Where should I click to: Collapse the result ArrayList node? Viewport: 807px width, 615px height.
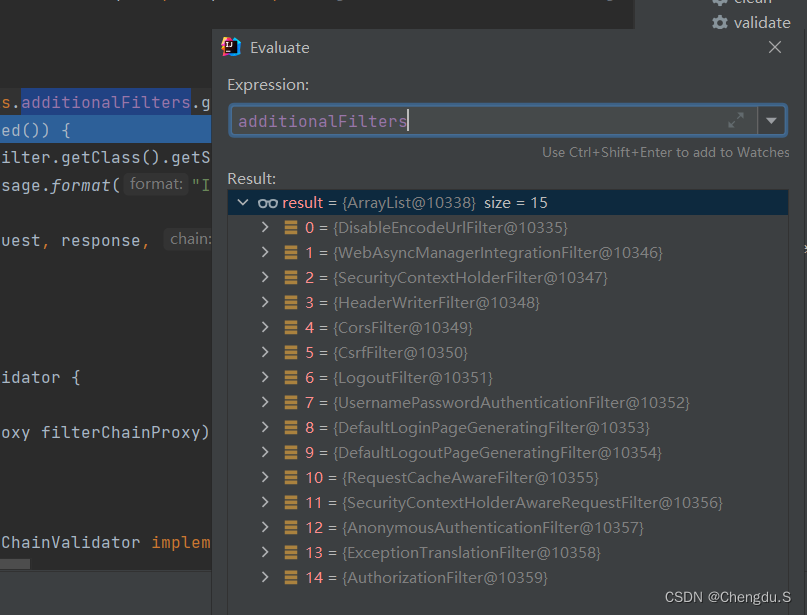243,202
